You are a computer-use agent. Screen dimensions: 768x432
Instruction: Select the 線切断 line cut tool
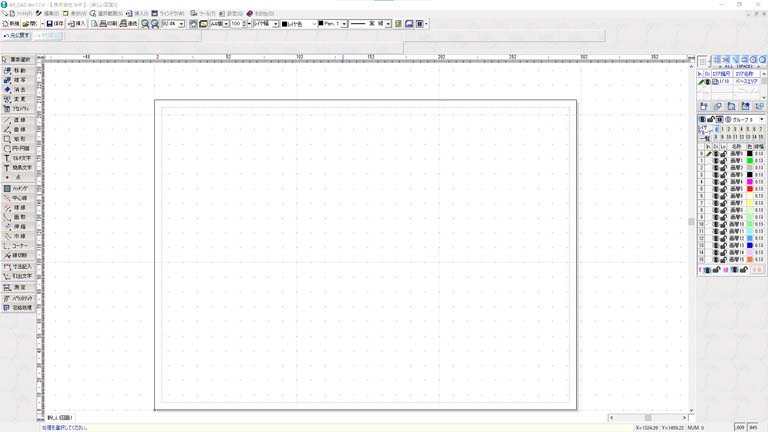(17, 255)
